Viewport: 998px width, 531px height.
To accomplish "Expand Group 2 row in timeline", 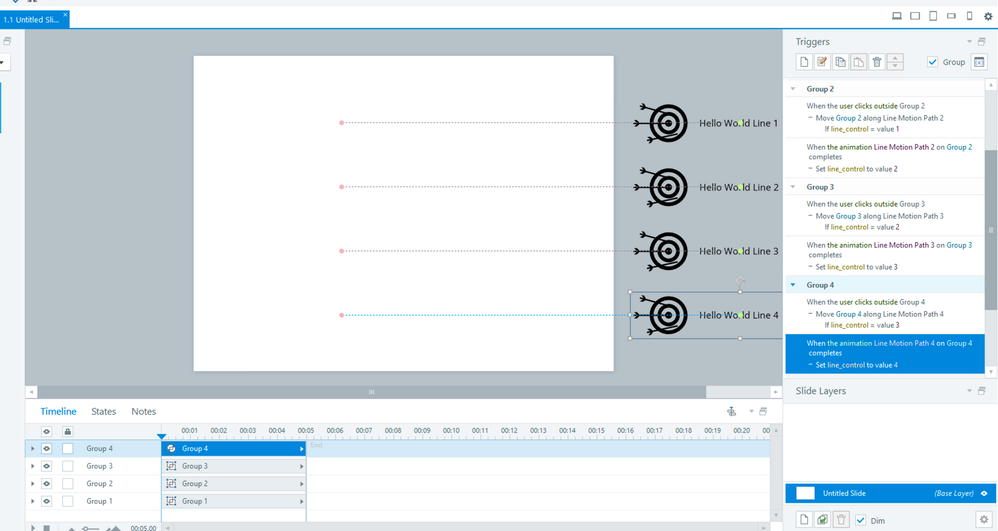I will pyautogui.click(x=32, y=483).
